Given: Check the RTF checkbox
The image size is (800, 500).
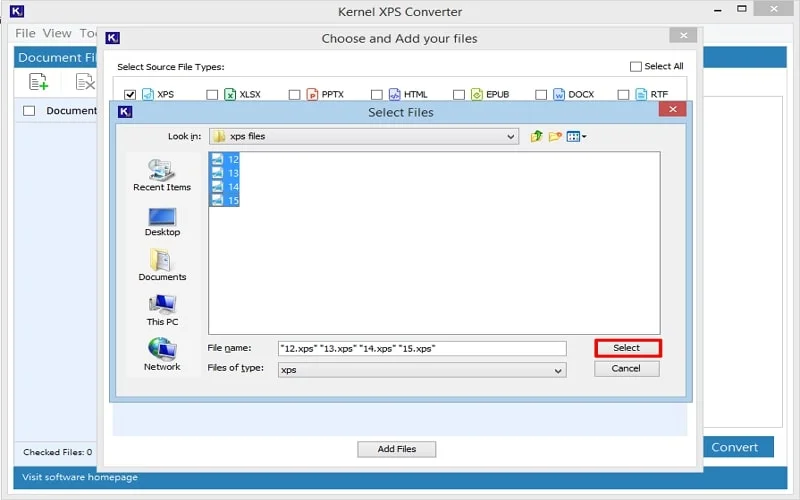Looking at the screenshot, I should [623, 94].
